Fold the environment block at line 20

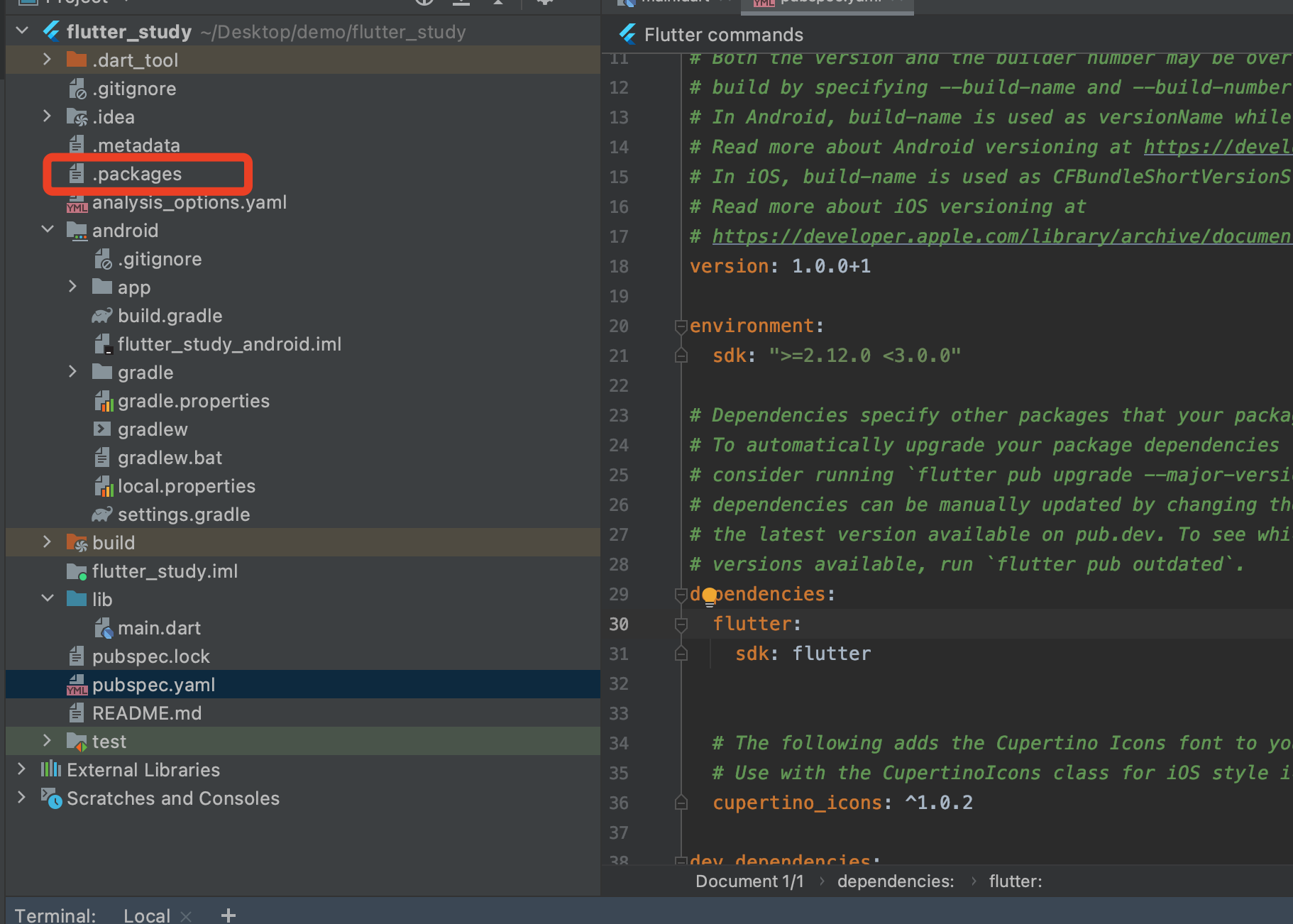(x=681, y=326)
